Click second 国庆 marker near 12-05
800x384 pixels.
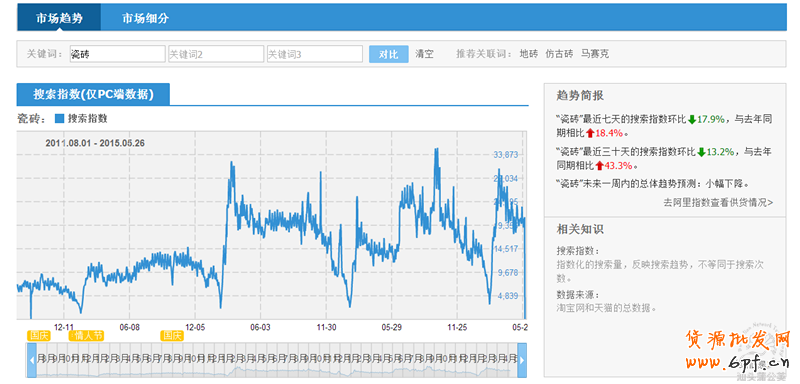[171, 336]
